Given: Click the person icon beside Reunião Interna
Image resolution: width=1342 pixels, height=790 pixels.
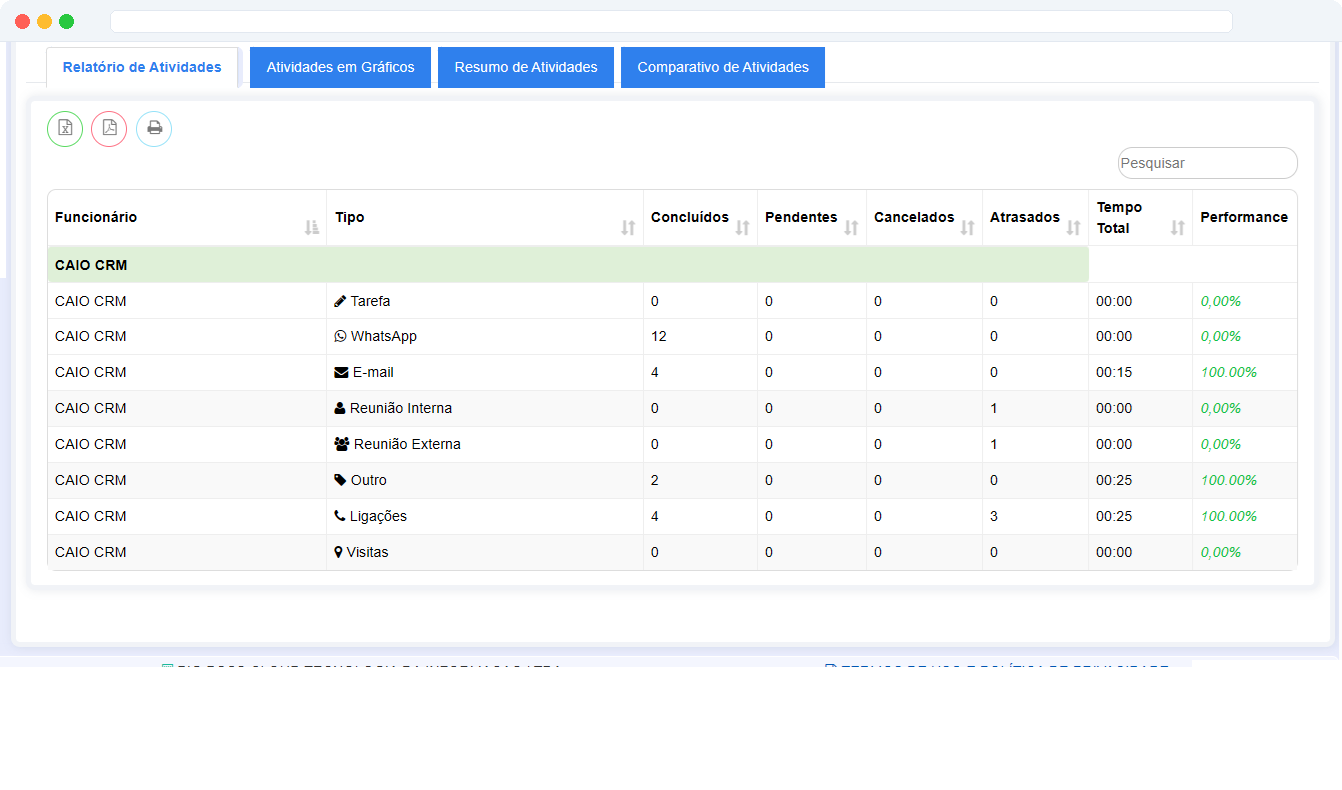Looking at the screenshot, I should click(340, 409).
